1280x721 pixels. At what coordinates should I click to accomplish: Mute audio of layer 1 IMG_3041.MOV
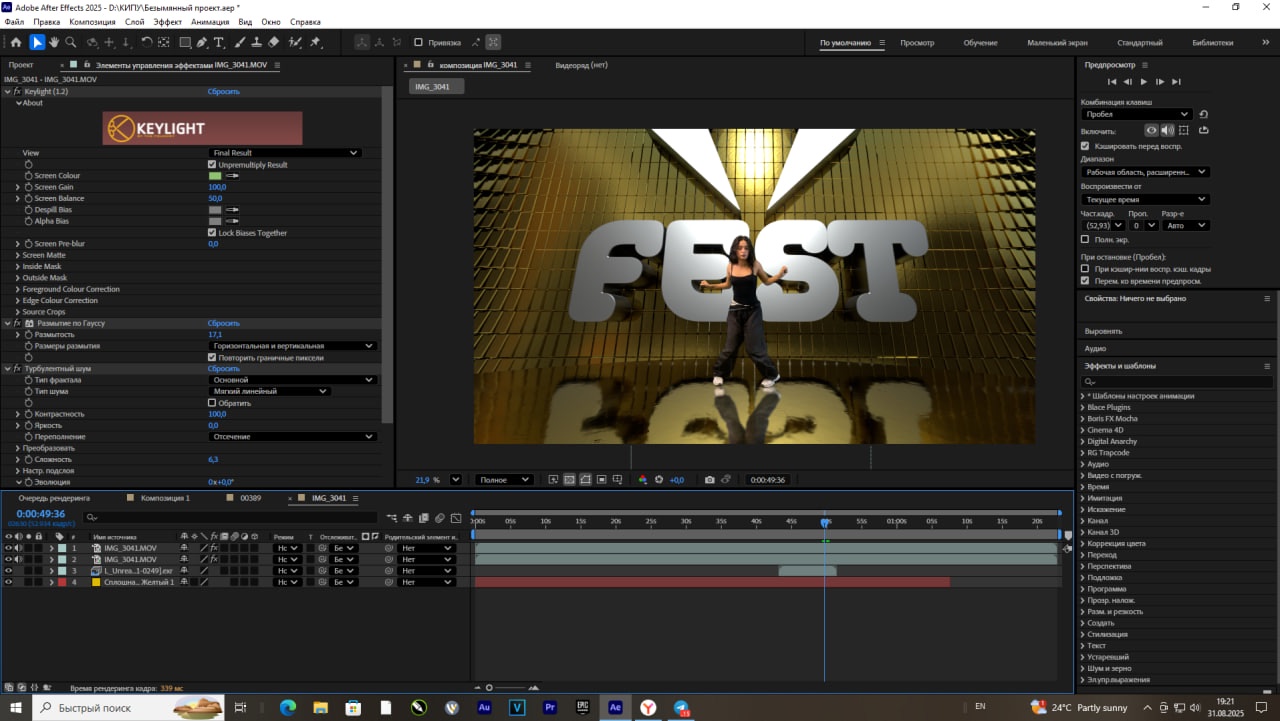click(x=18, y=548)
